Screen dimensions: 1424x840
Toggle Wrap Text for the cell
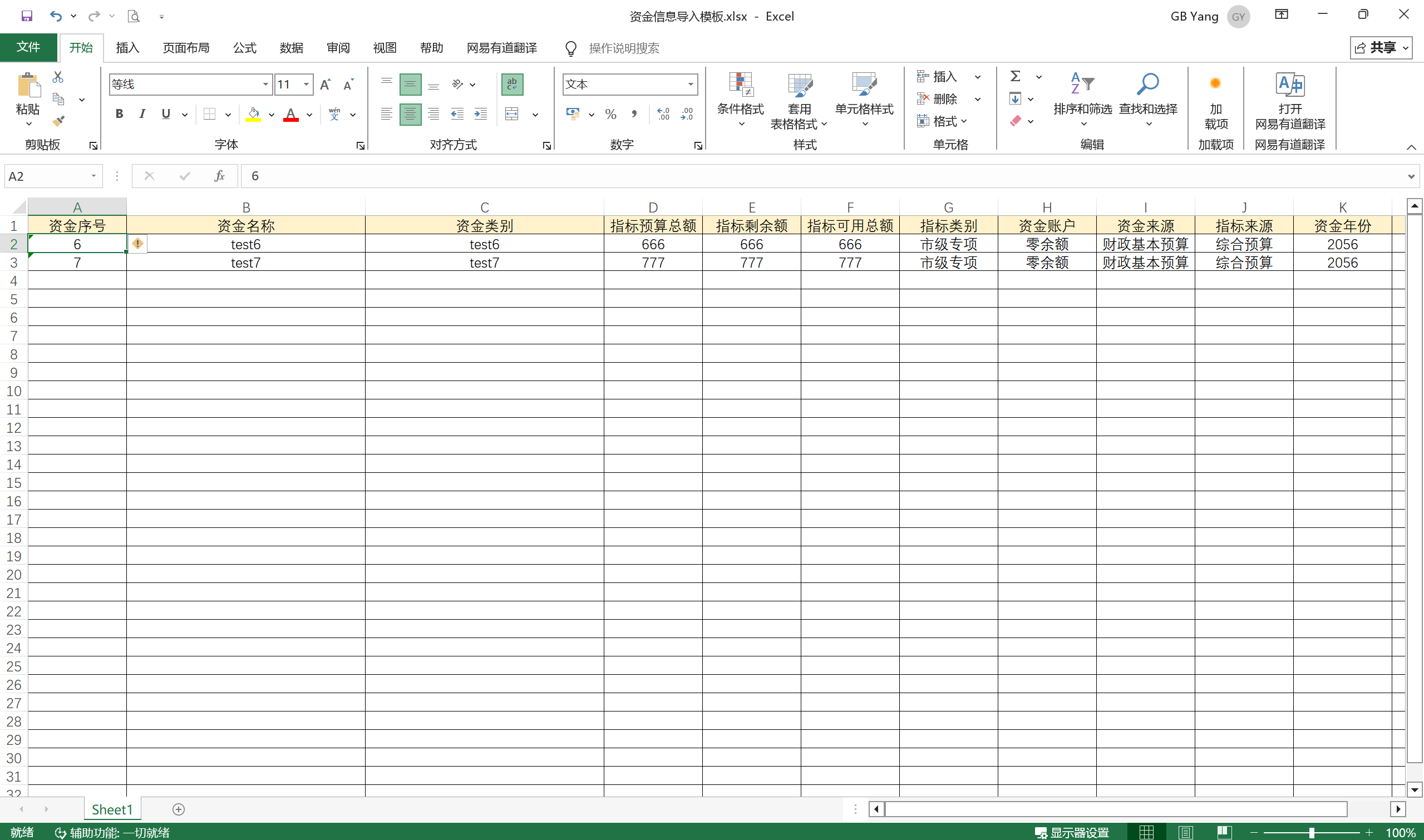512,85
